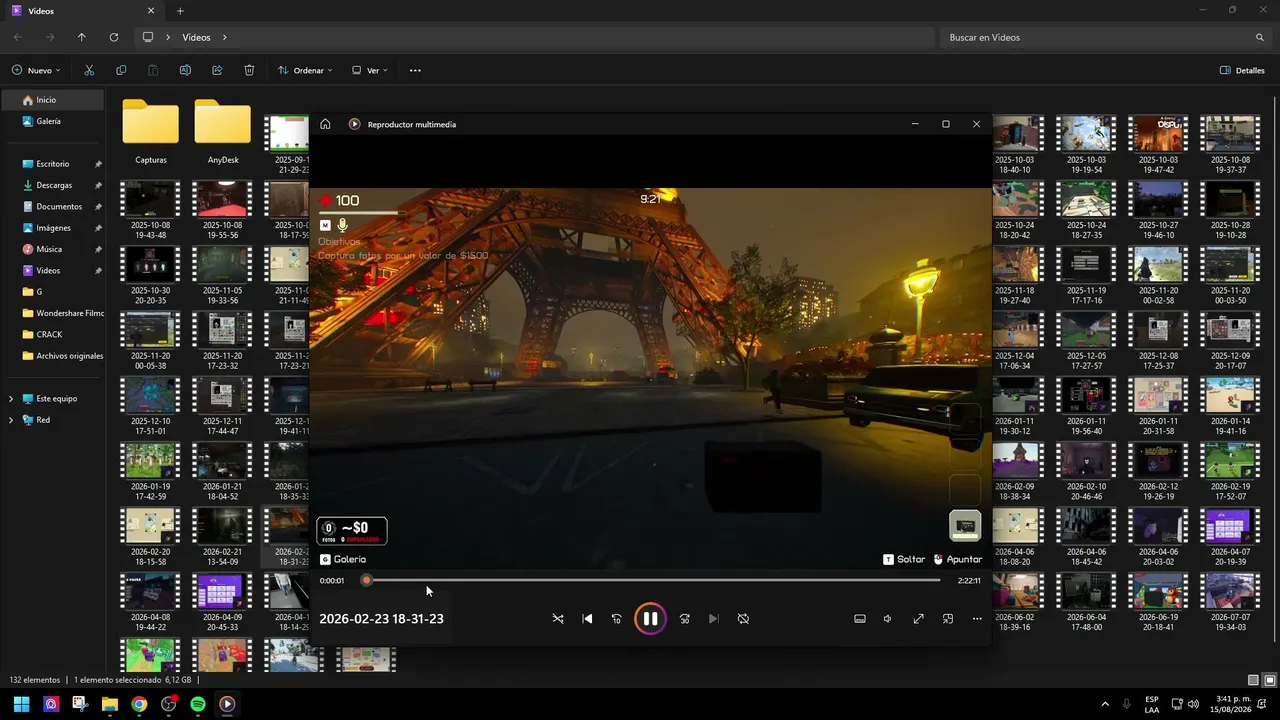Open the Ordenar dropdown
Image resolution: width=1280 pixels, height=720 pixels.
click(x=304, y=70)
